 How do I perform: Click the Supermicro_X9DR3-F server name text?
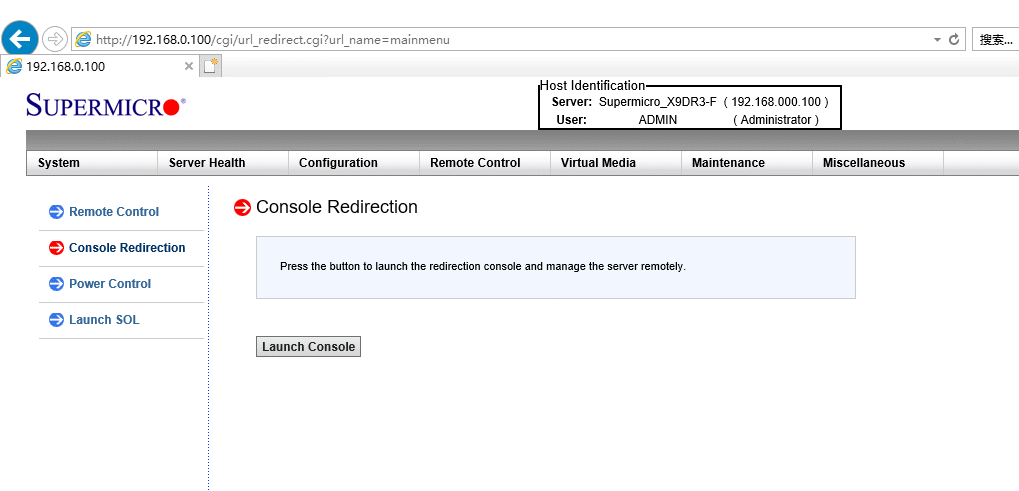coord(658,102)
